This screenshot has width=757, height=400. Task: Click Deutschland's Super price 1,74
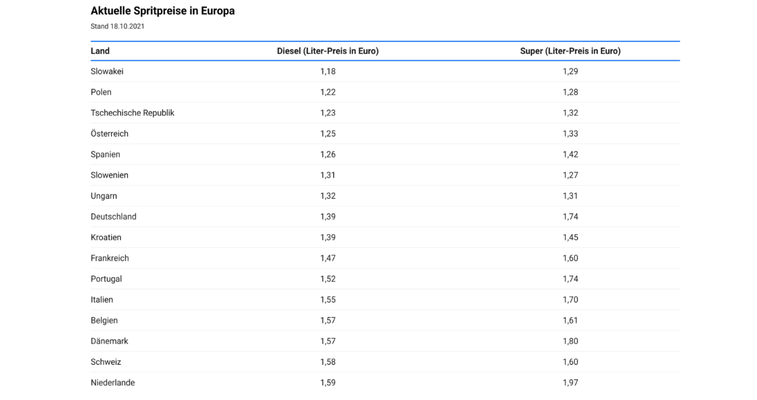(570, 217)
